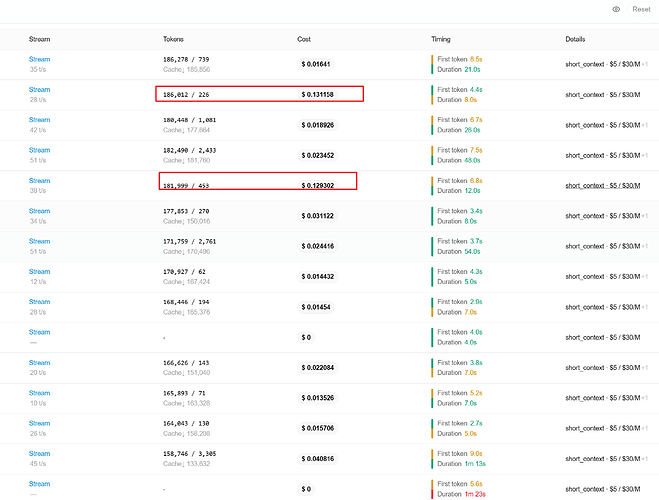This screenshot has width=659, height=500.
Task: Click the Cache 185,856 value
Action: [187, 69]
